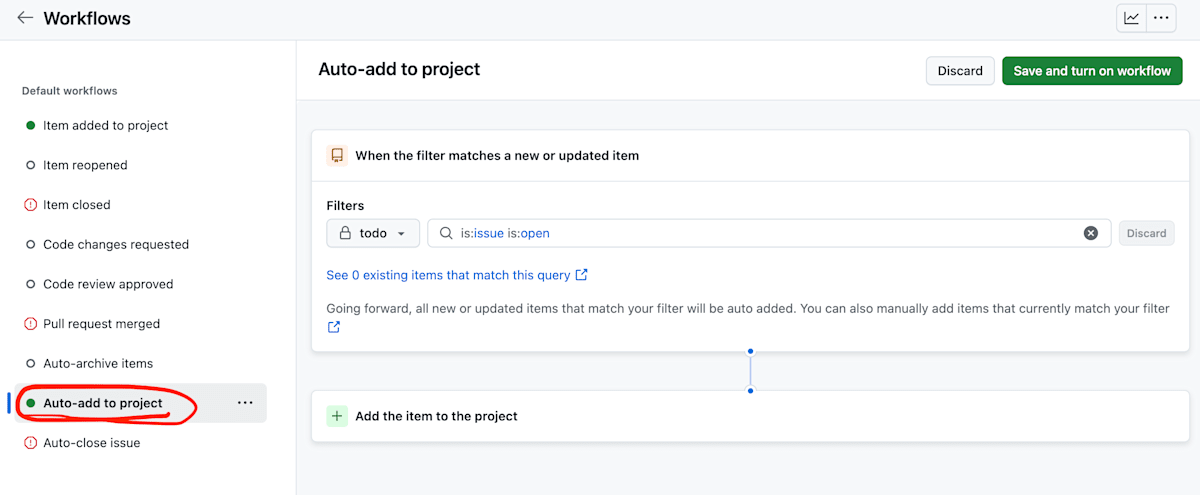Open Code changes requested workflow
This screenshot has height=495, width=1200.
point(115,244)
